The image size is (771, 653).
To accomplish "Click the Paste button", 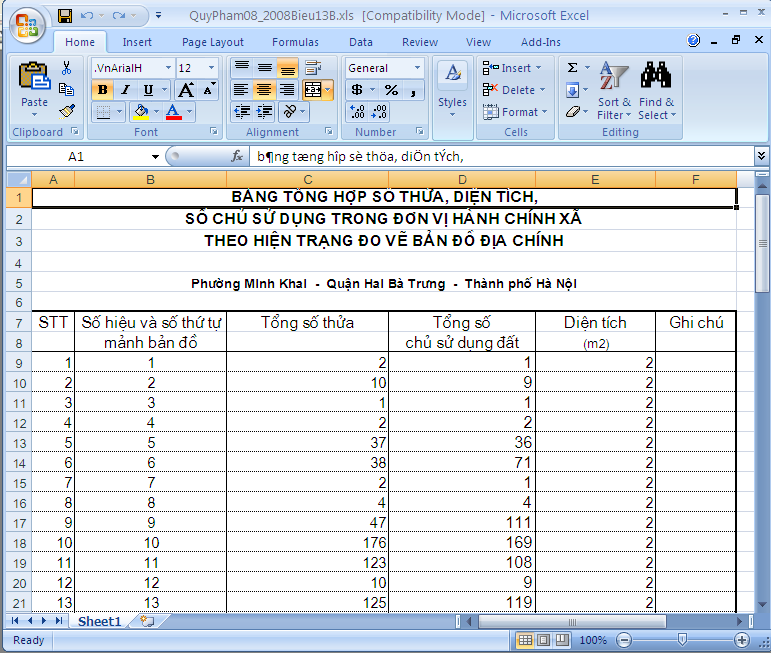I will (x=34, y=88).
